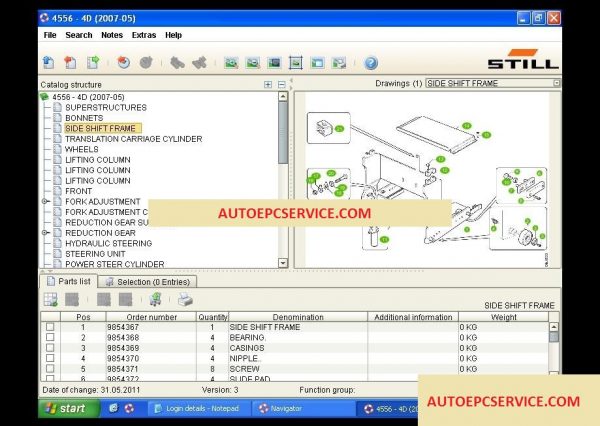Click the drawing window layout toolbar icon
This screenshot has width=600, height=426.
point(317,63)
